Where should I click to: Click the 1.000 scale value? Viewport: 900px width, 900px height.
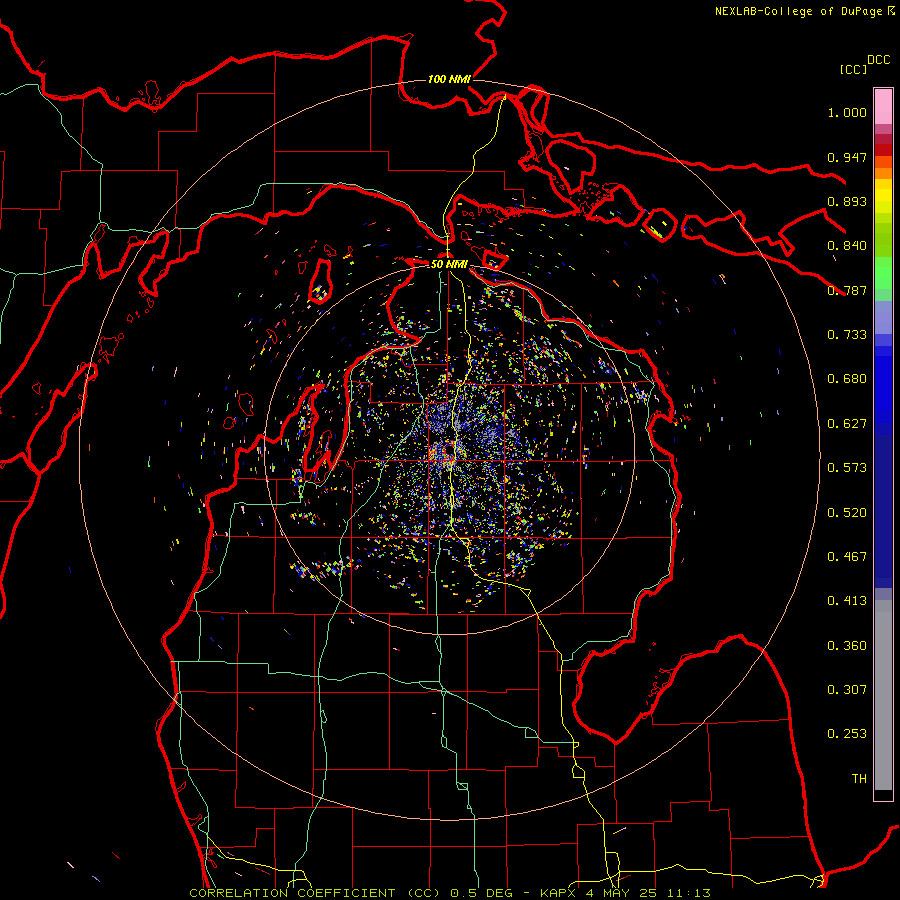[847, 112]
